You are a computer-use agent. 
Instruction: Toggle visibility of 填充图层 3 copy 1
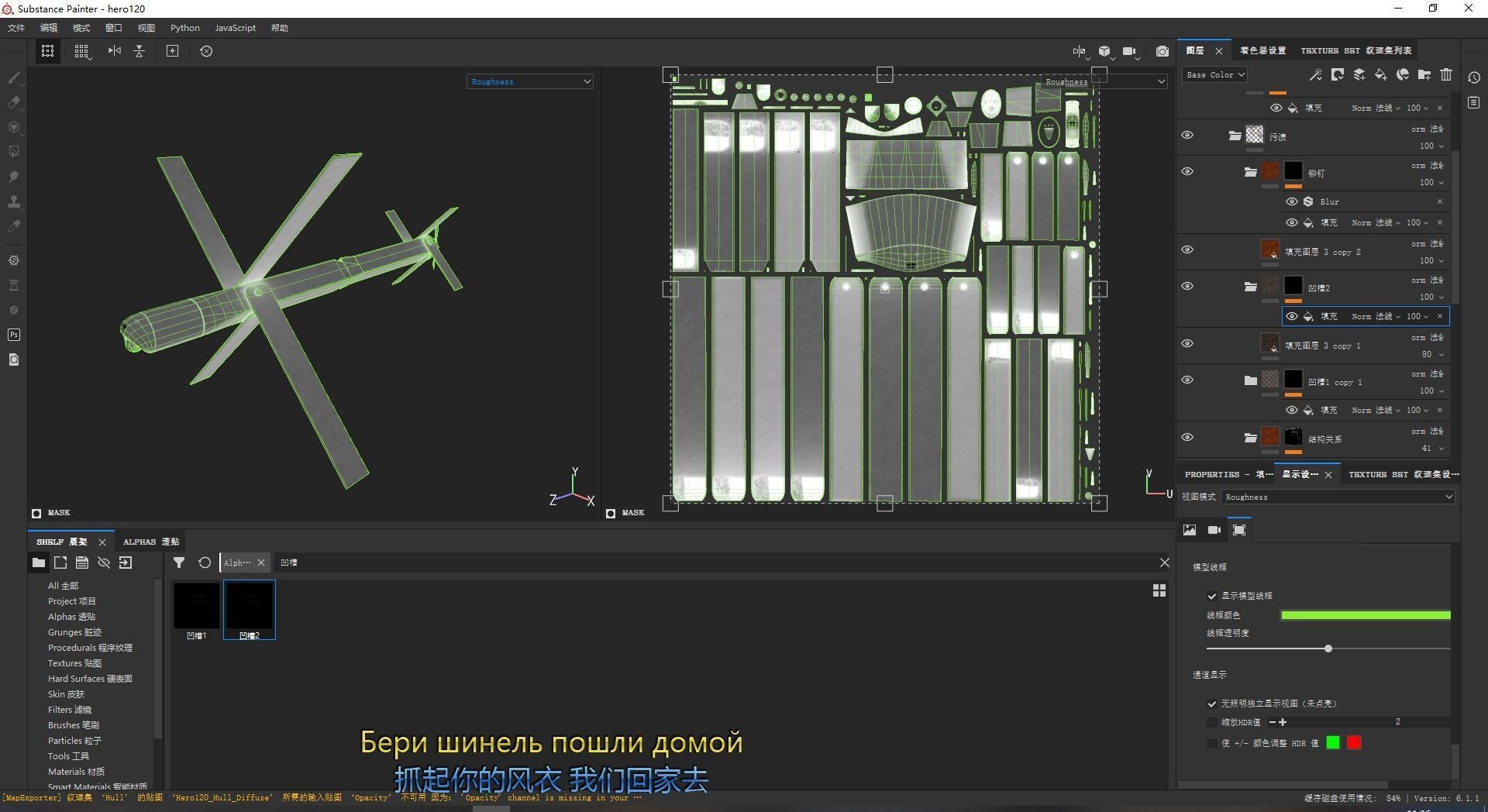[1187, 343]
